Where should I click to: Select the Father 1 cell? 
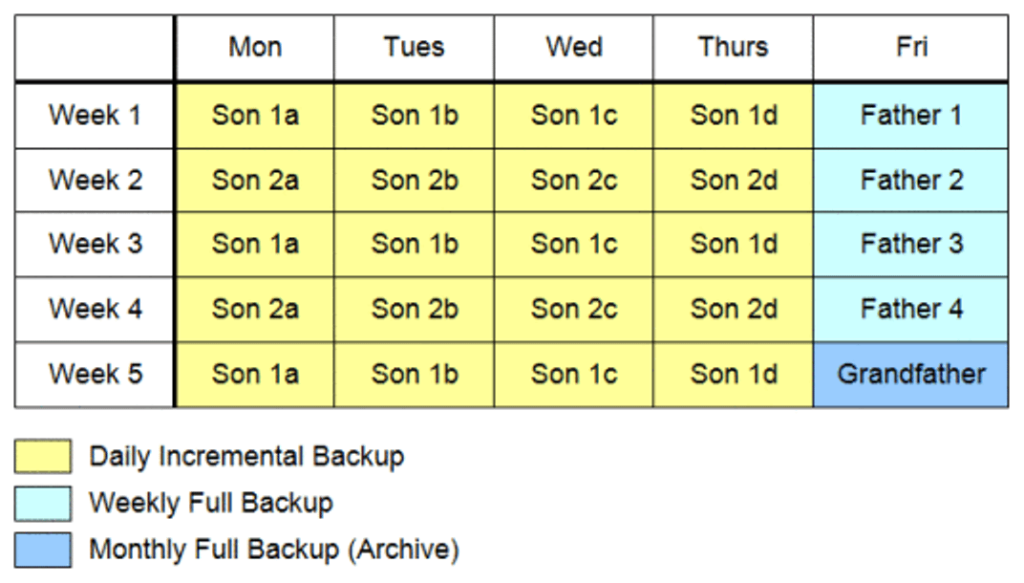911,115
